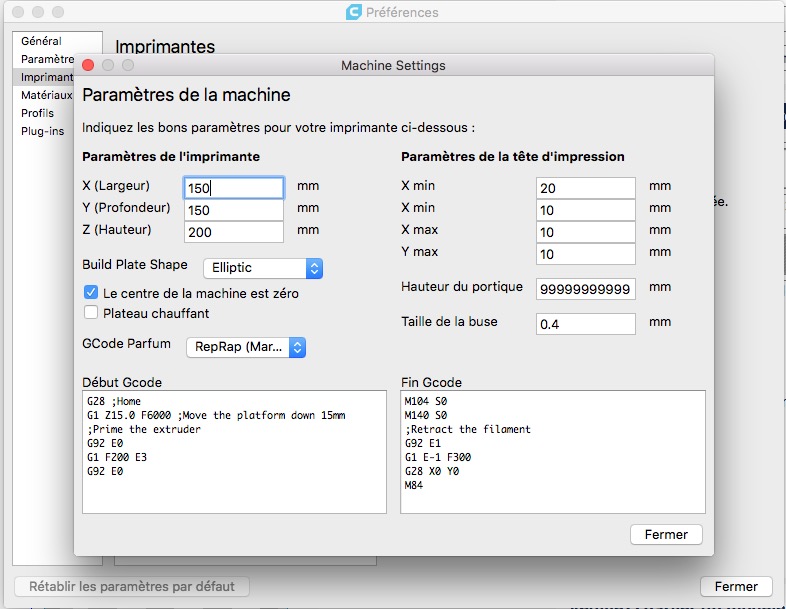Viewport: 786px width, 609px height.
Task: Click the Cura logo in Préférences title bar
Action: click(354, 12)
